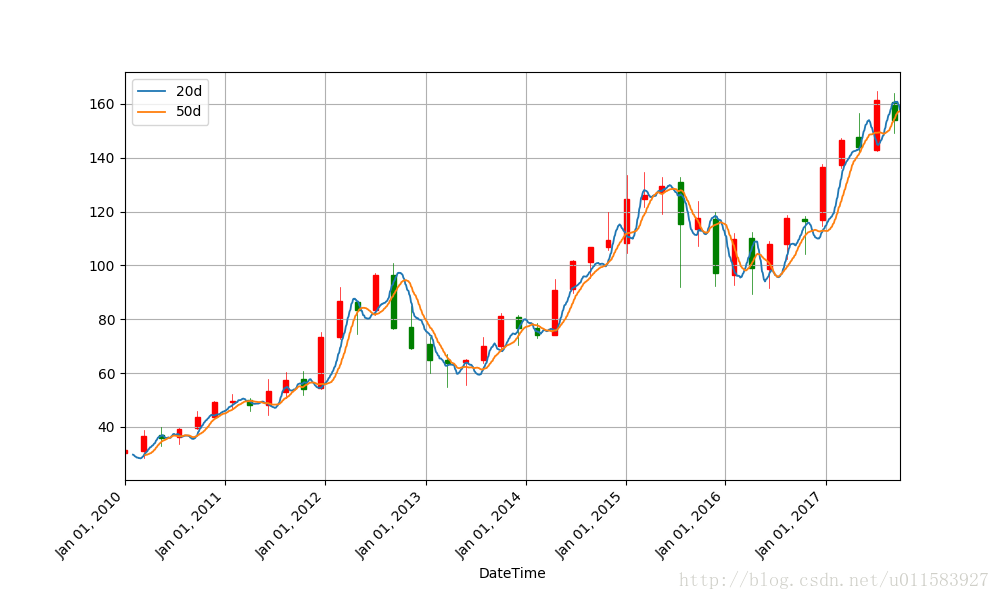Screen dimensions: 1000x600
Task: Click the 40 y-axis tick label
Action: (x=107, y=427)
